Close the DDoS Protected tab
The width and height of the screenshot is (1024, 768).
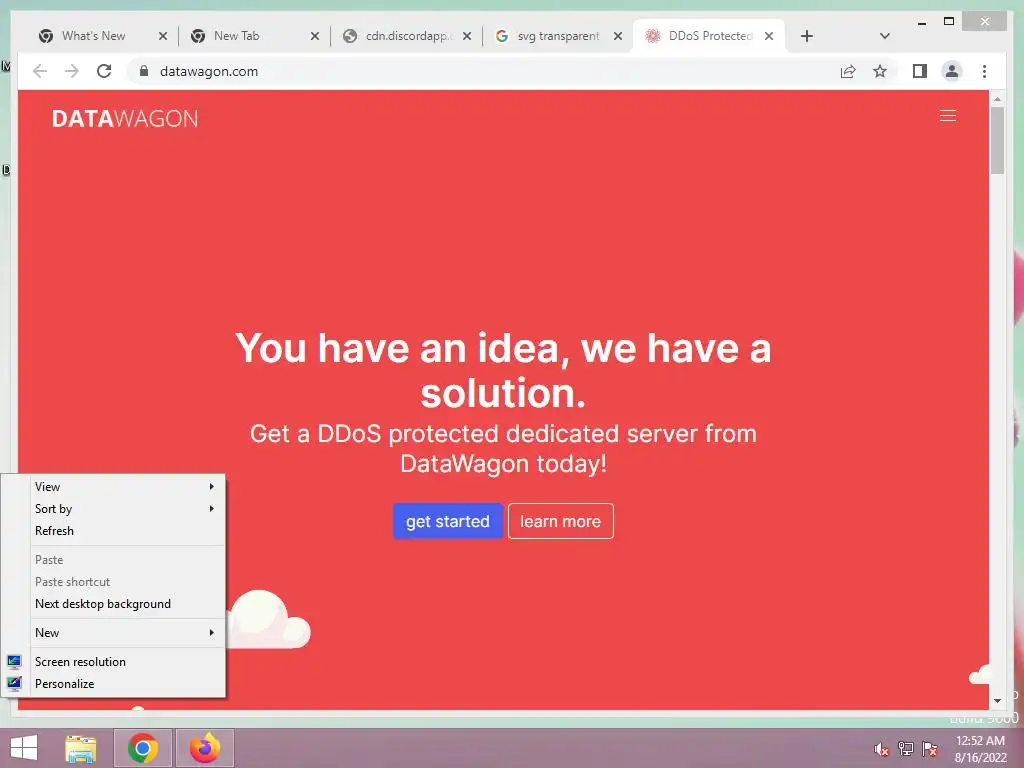769,36
